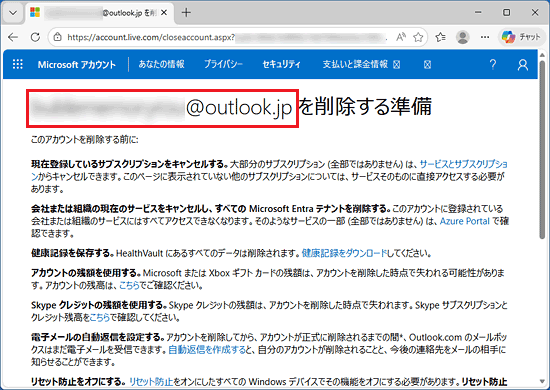Refresh the current page

(35, 37)
